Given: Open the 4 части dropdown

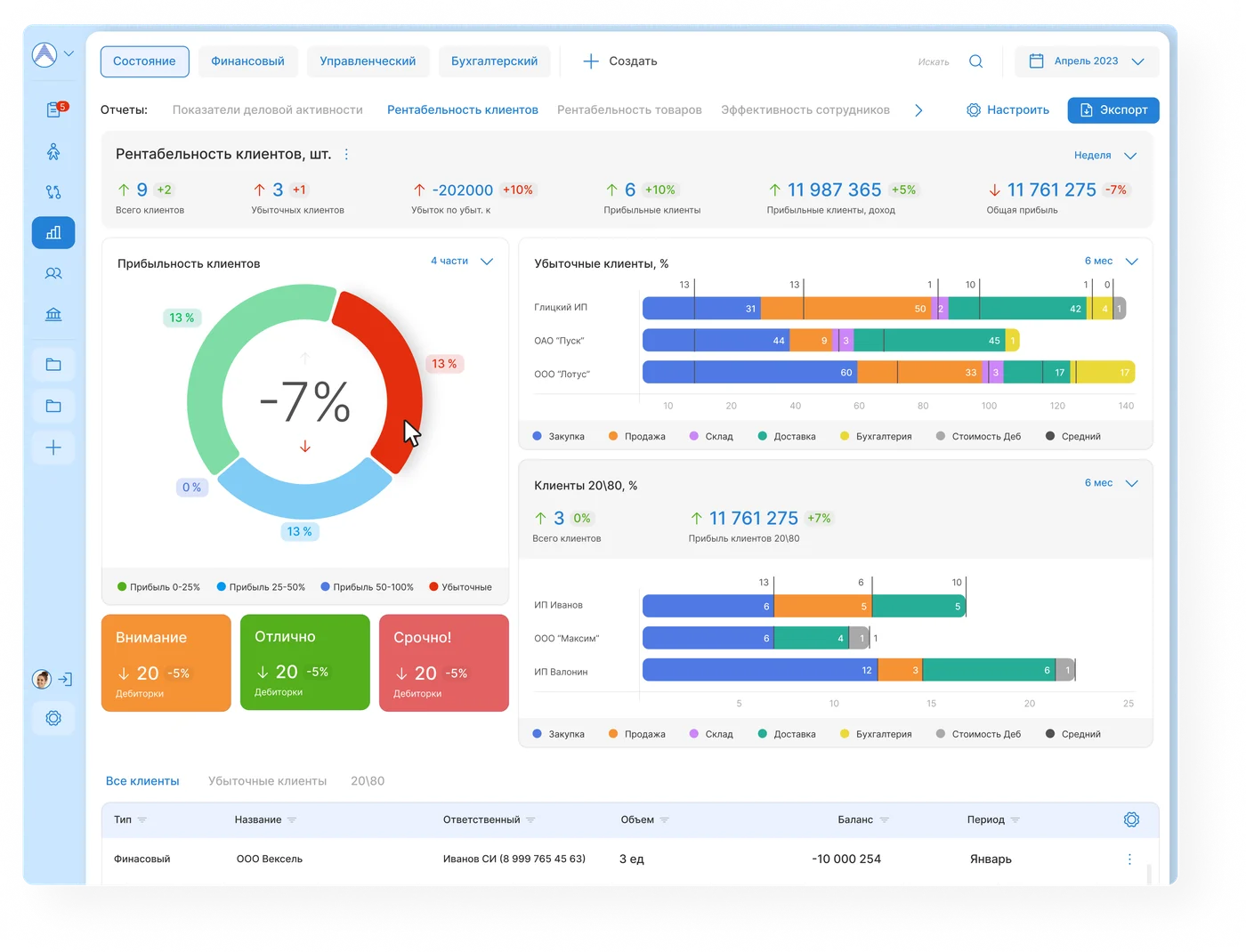Looking at the screenshot, I should coord(461,261).
